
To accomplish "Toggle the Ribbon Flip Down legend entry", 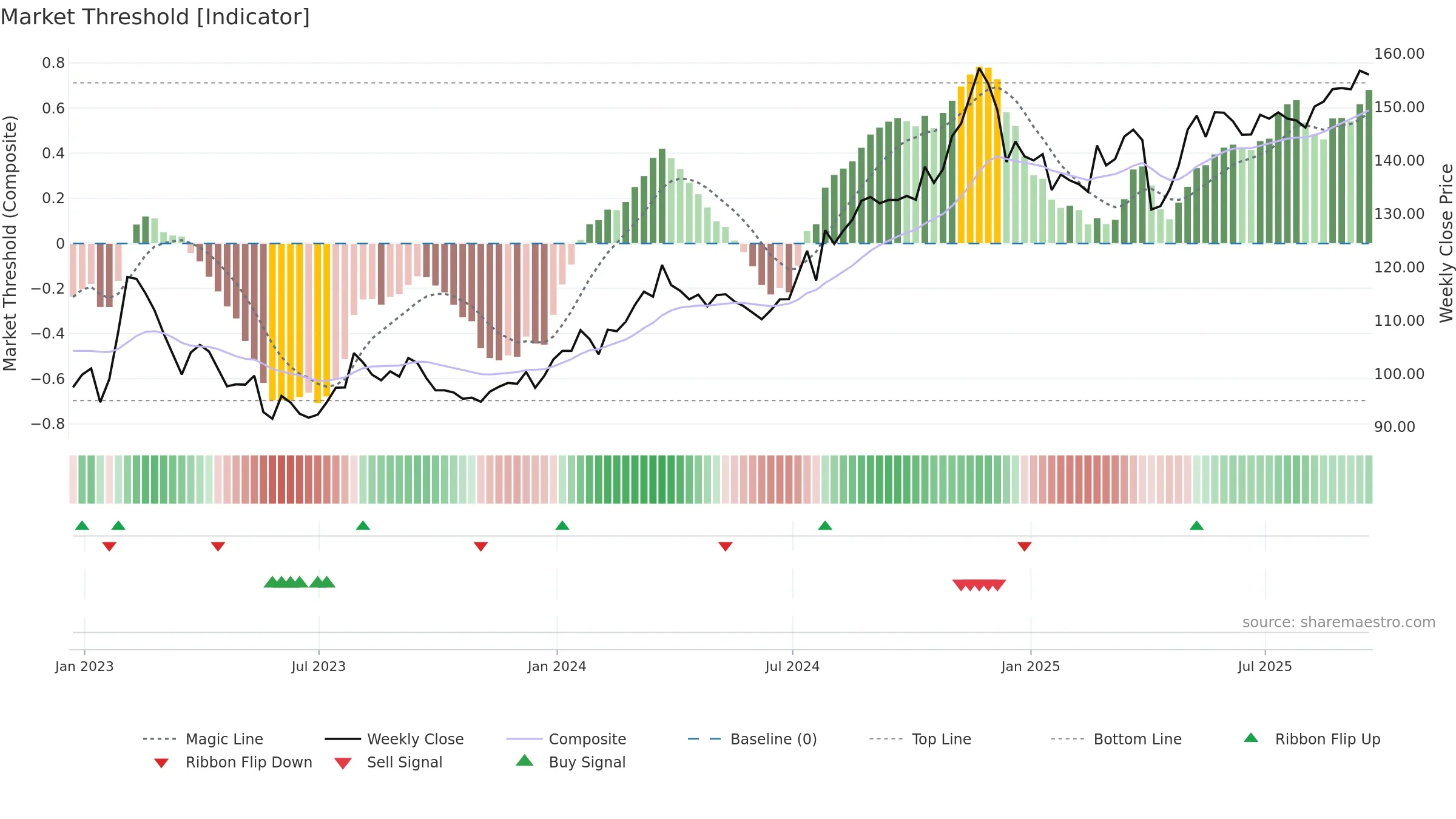I will pos(232,762).
